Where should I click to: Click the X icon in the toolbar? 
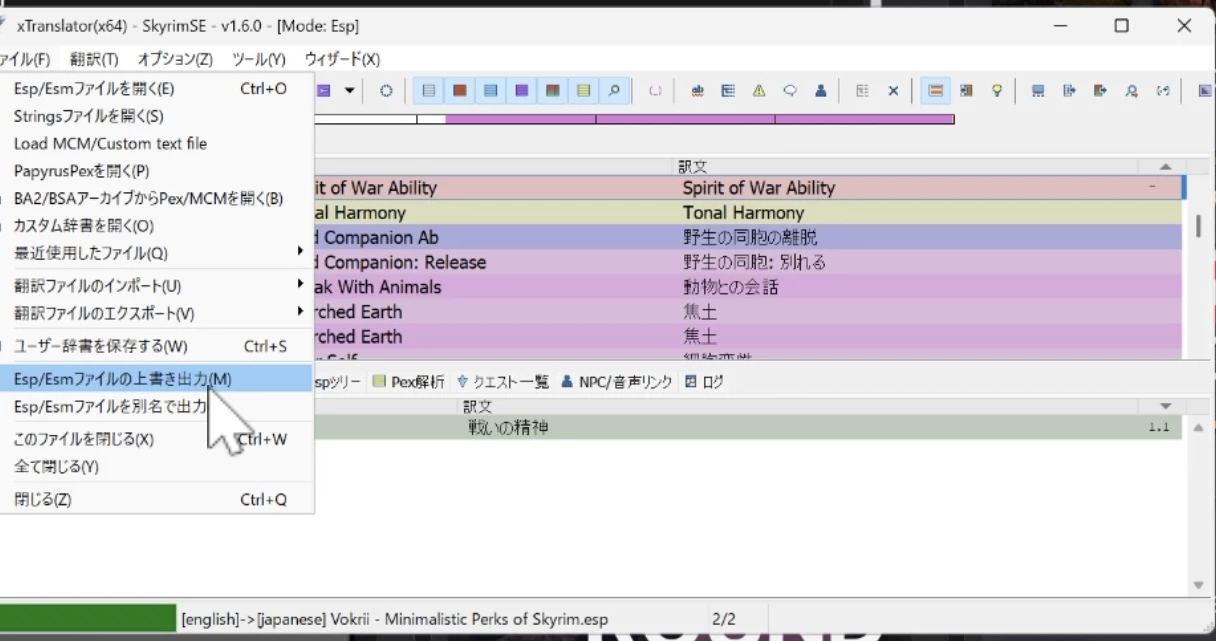point(893,91)
